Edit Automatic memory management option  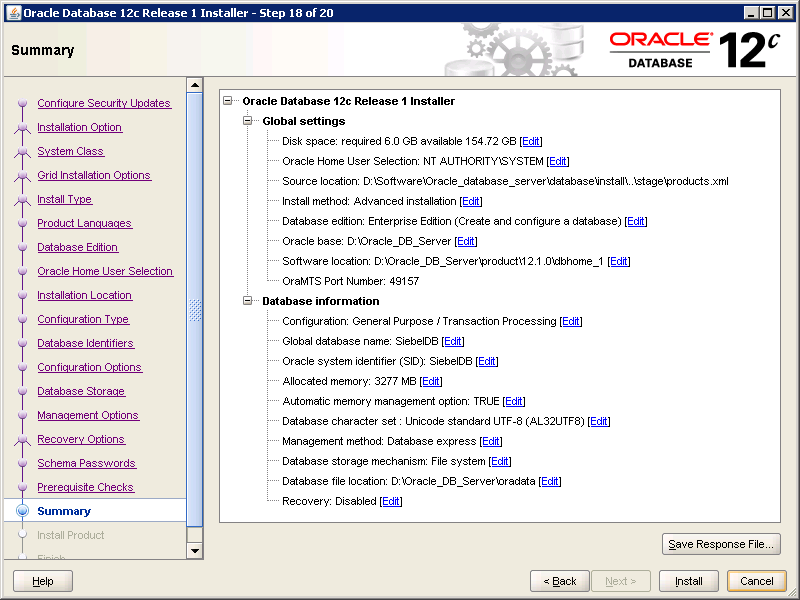click(514, 402)
